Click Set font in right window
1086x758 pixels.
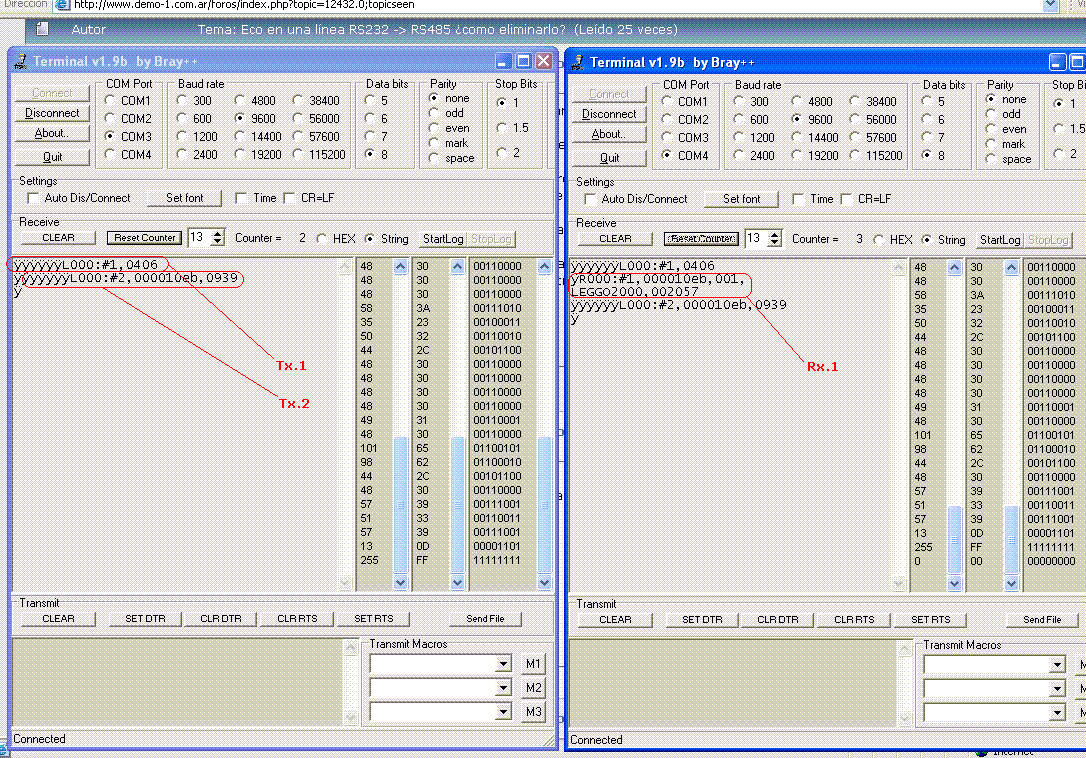tap(741, 200)
